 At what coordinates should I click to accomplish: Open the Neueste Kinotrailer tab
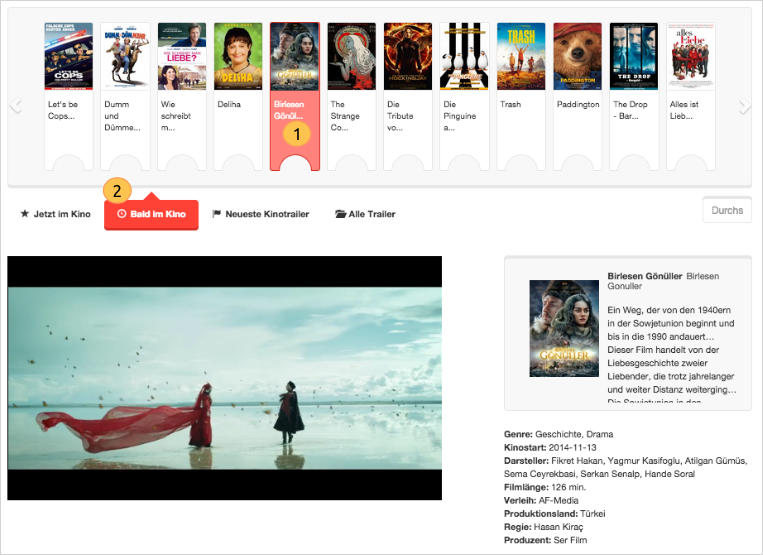click(261, 214)
